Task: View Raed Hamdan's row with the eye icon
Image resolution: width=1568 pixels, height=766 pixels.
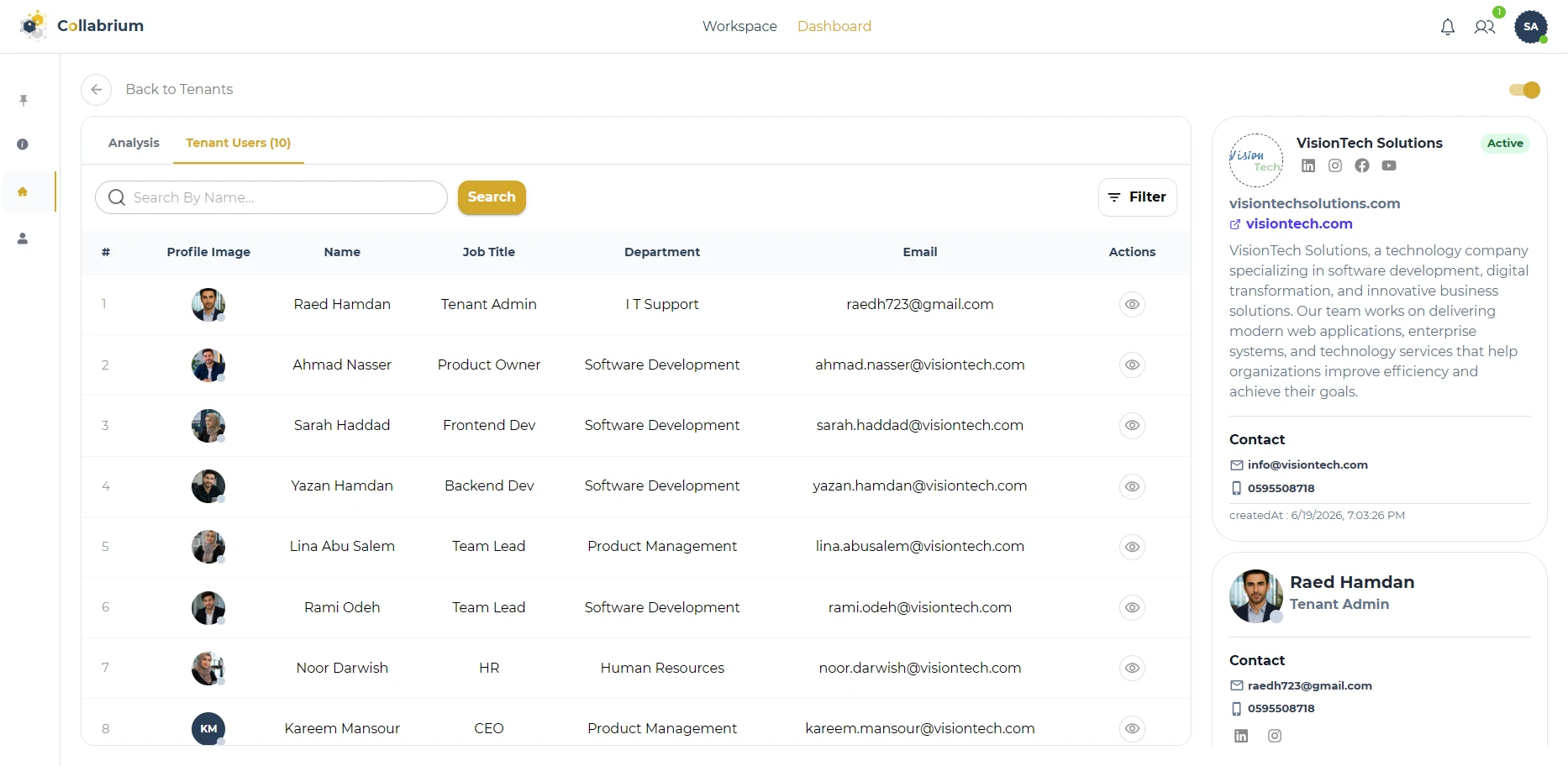Action: (1133, 304)
